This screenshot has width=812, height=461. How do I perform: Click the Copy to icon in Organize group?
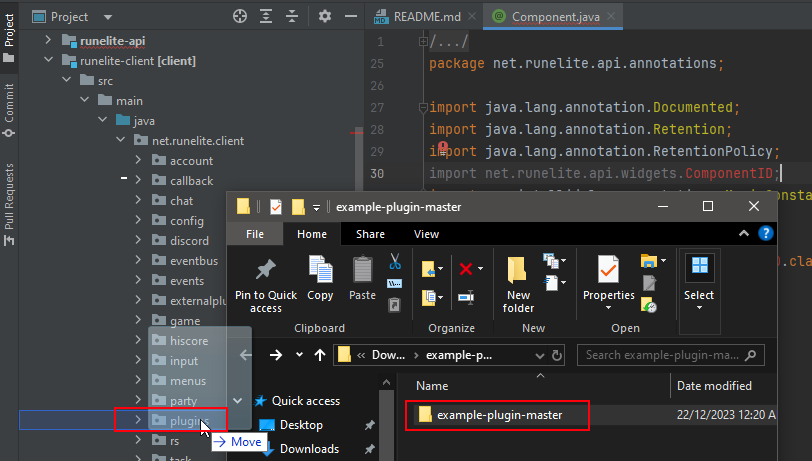coord(432,297)
